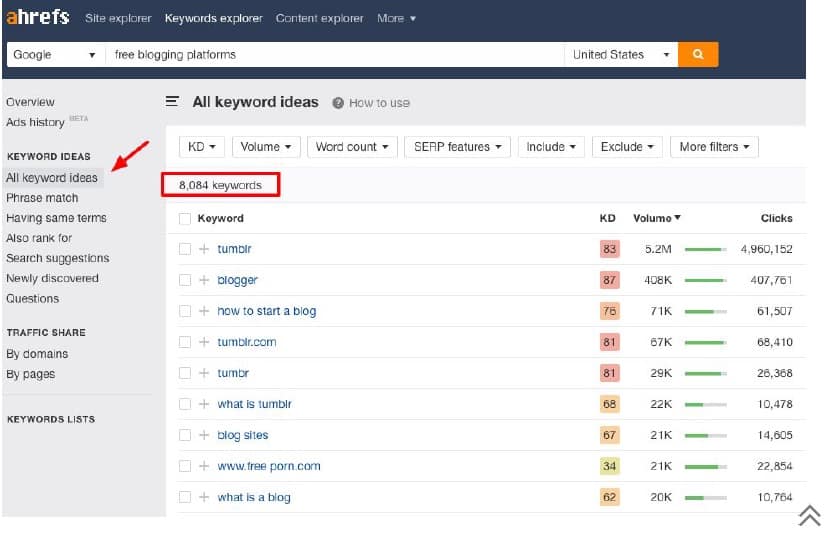Check the box for tumblr.com row

pyautogui.click(x=184, y=342)
